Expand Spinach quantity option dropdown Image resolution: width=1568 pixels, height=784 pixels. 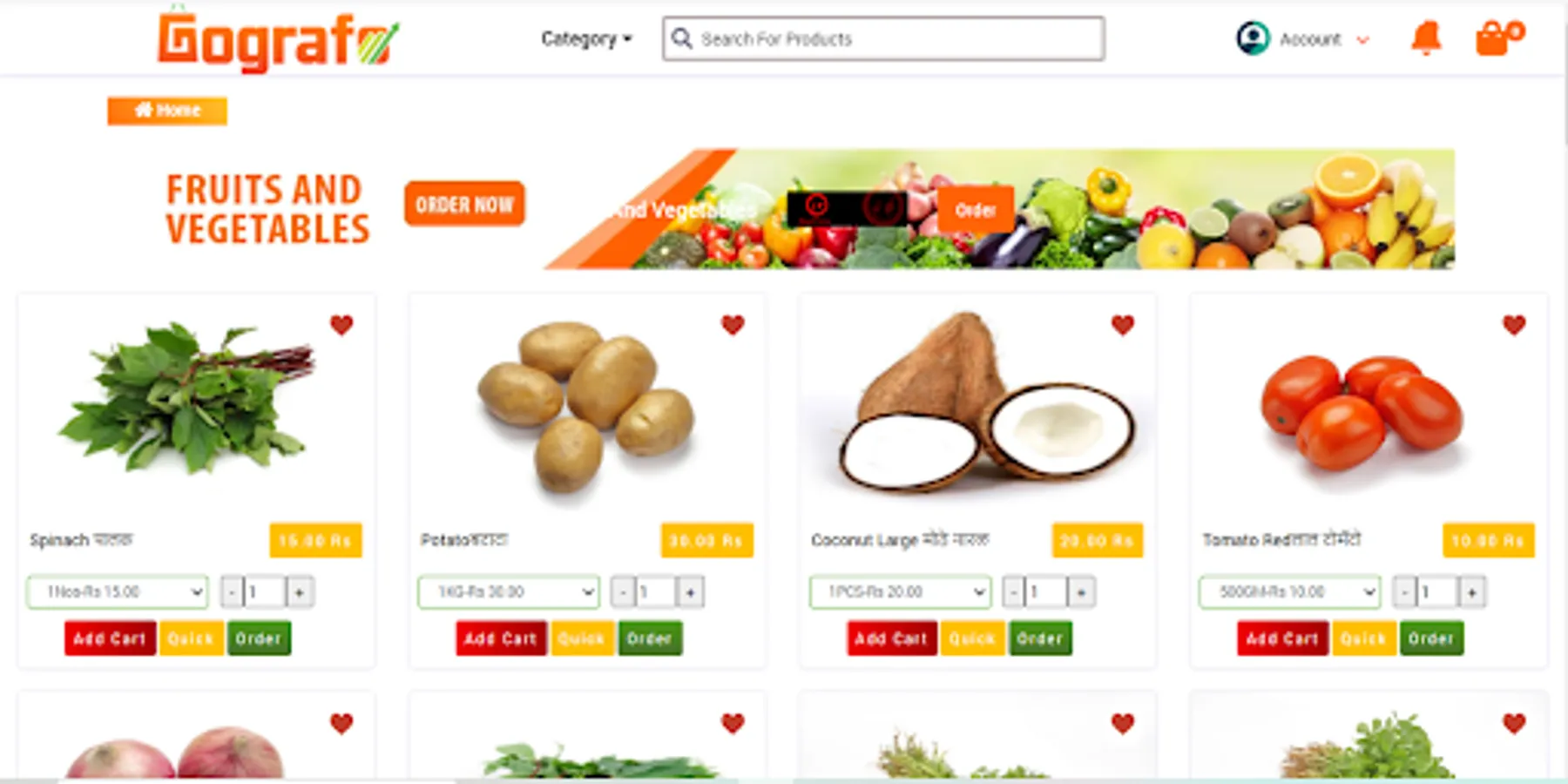click(118, 591)
